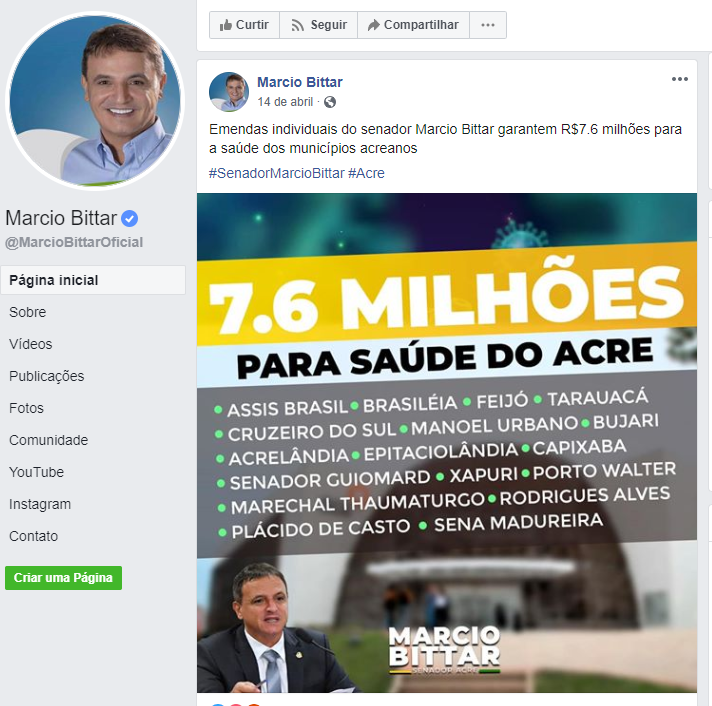712x706 pixels.
Task: Go to the Vídeos section
Action: [30, 344]
